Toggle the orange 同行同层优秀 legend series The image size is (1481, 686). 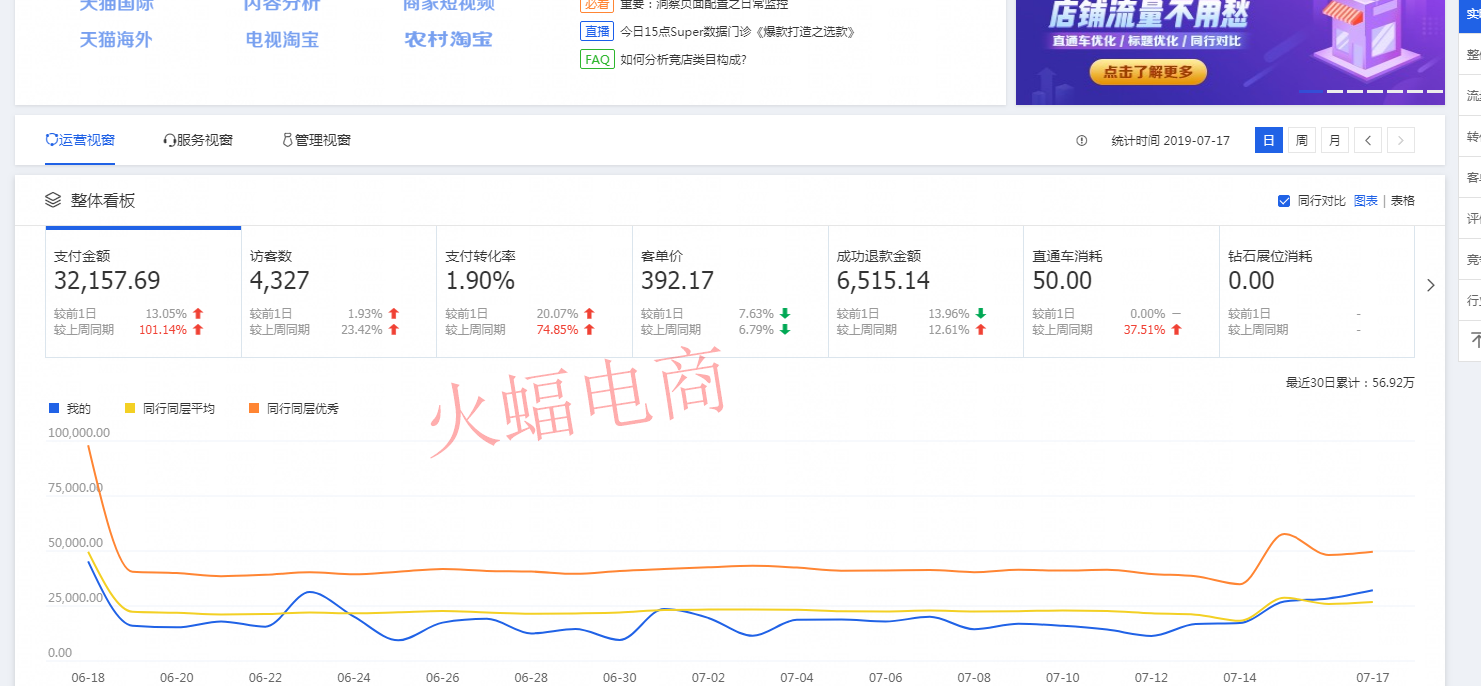(x=293, y=408)
